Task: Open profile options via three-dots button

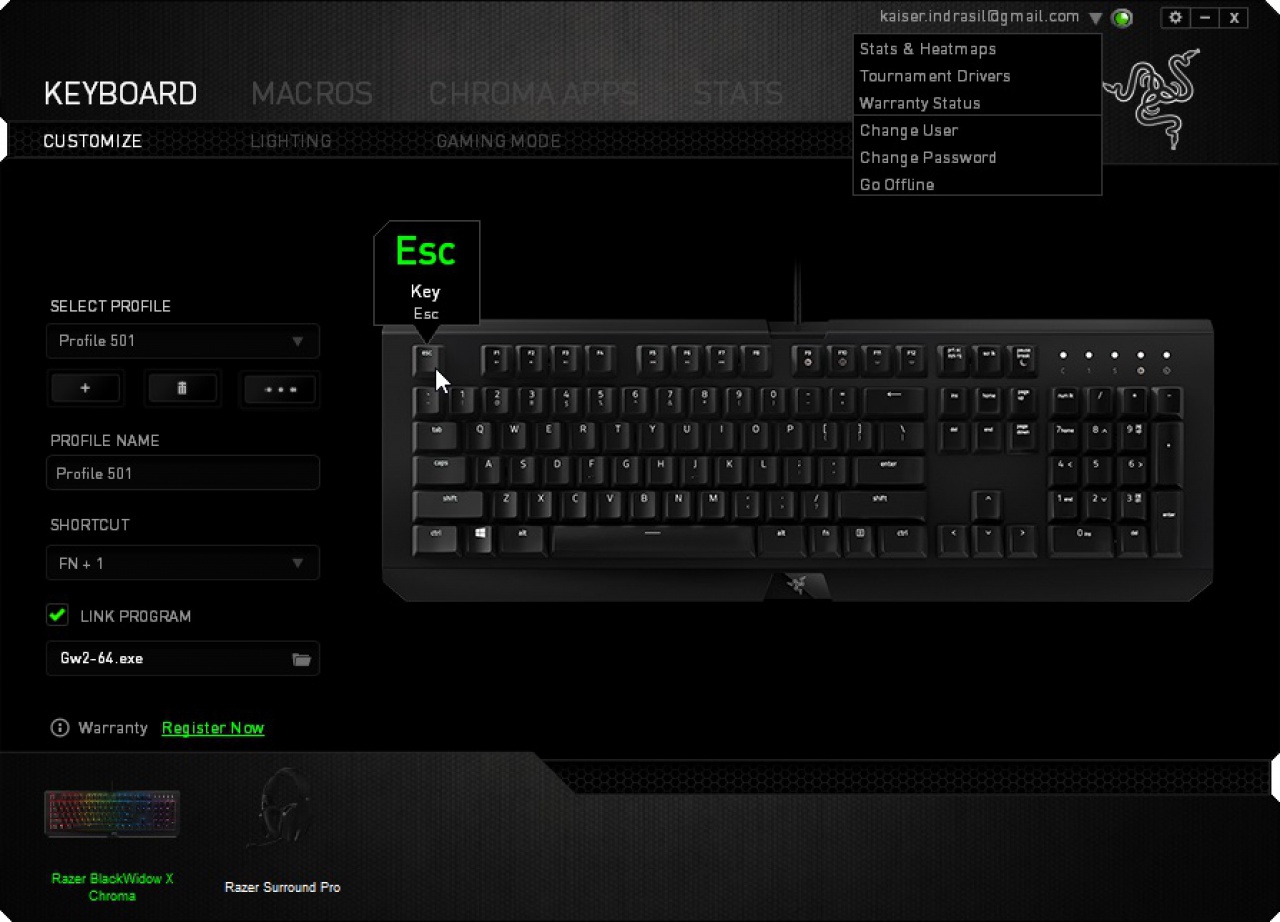Action: coord(279,389)
